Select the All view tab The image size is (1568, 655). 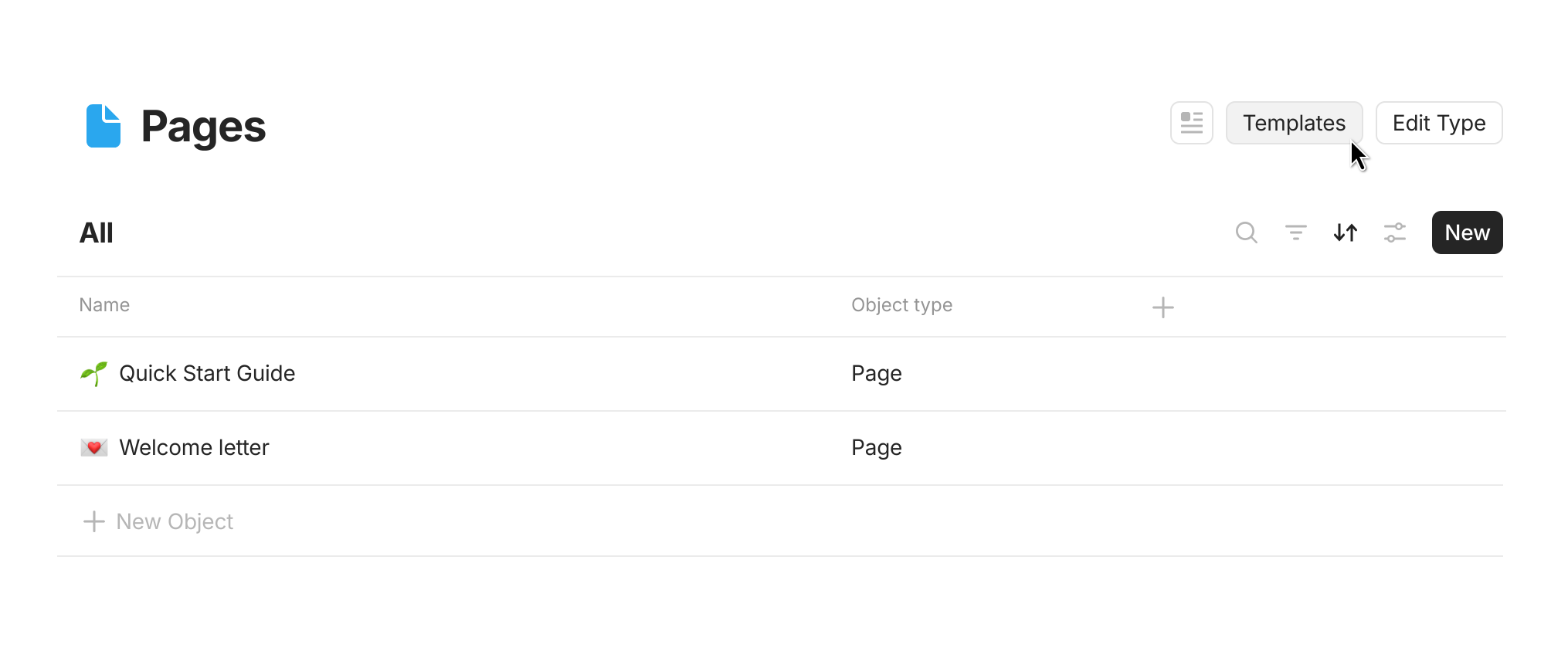tap(97, 232)
